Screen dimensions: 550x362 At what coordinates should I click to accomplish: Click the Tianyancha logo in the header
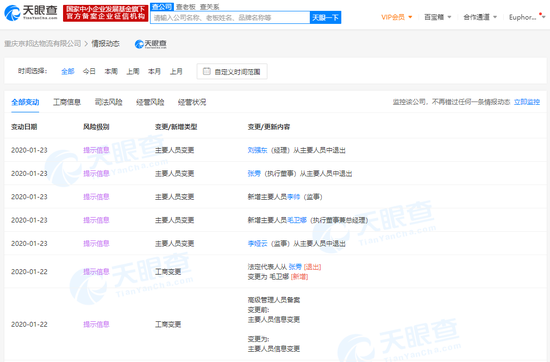coord(31,13)
